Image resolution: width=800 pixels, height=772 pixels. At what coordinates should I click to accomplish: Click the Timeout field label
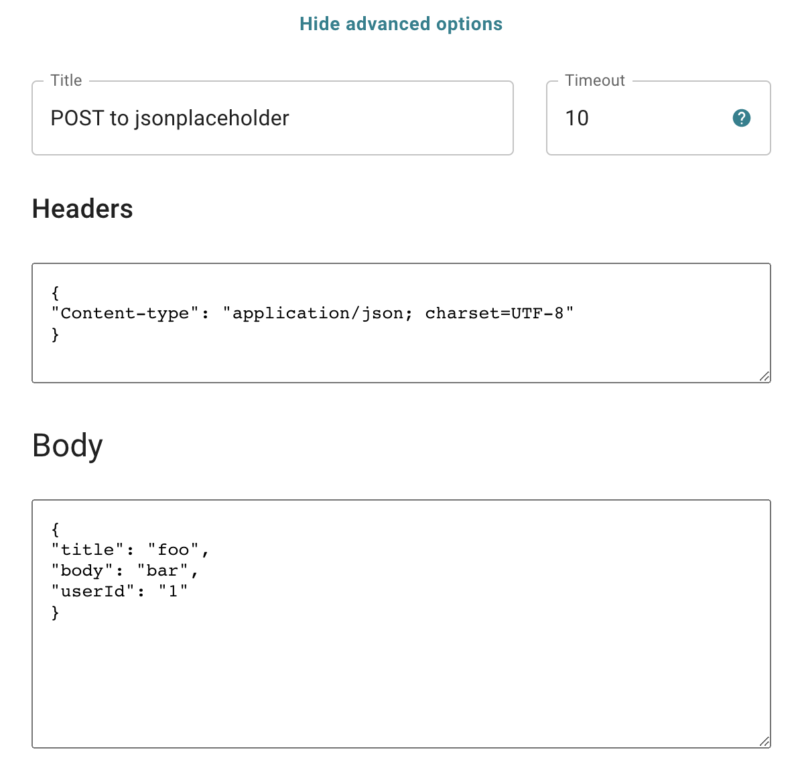pos(594,81)
